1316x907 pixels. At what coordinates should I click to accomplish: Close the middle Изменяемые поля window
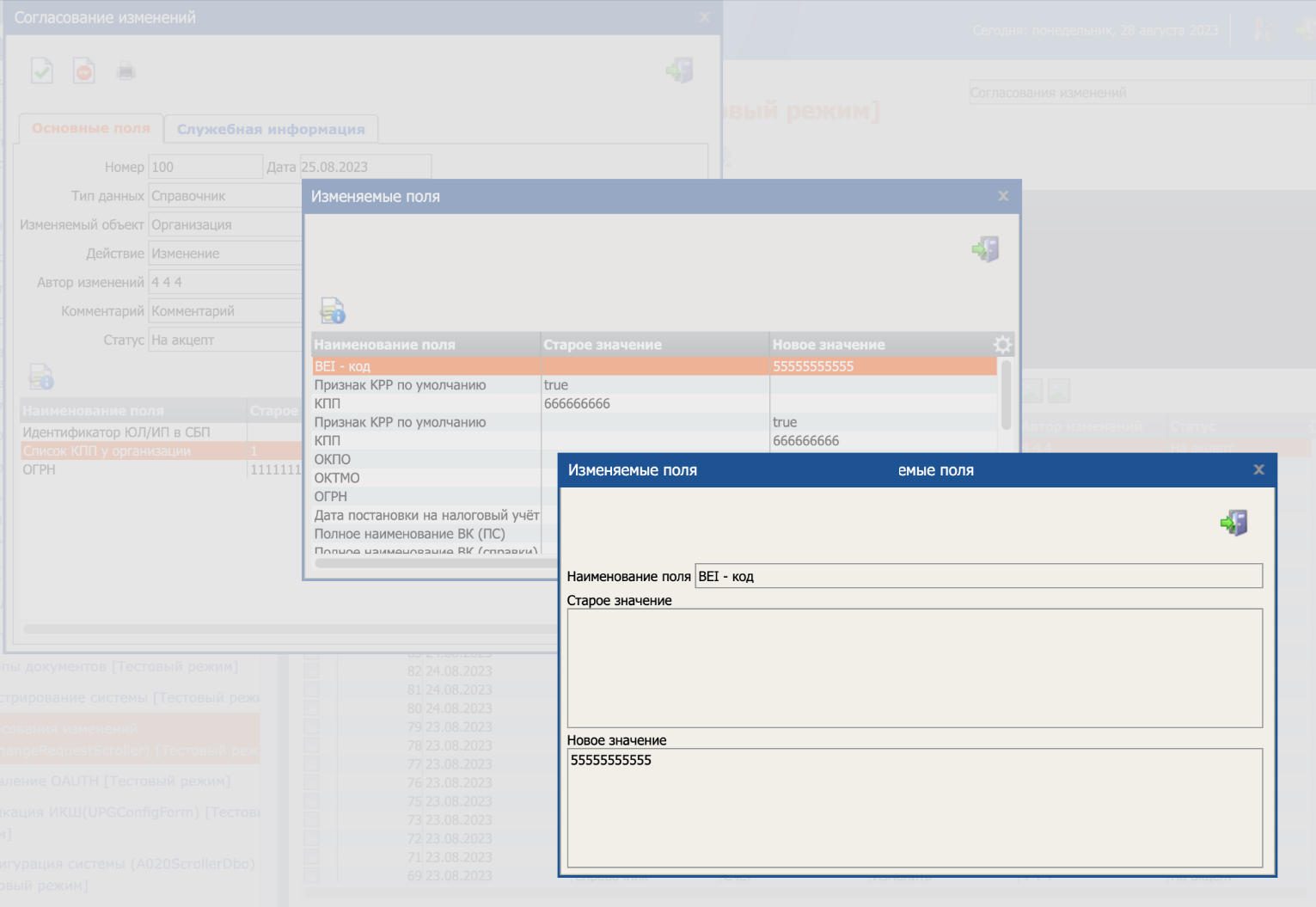click(1003, 196)
